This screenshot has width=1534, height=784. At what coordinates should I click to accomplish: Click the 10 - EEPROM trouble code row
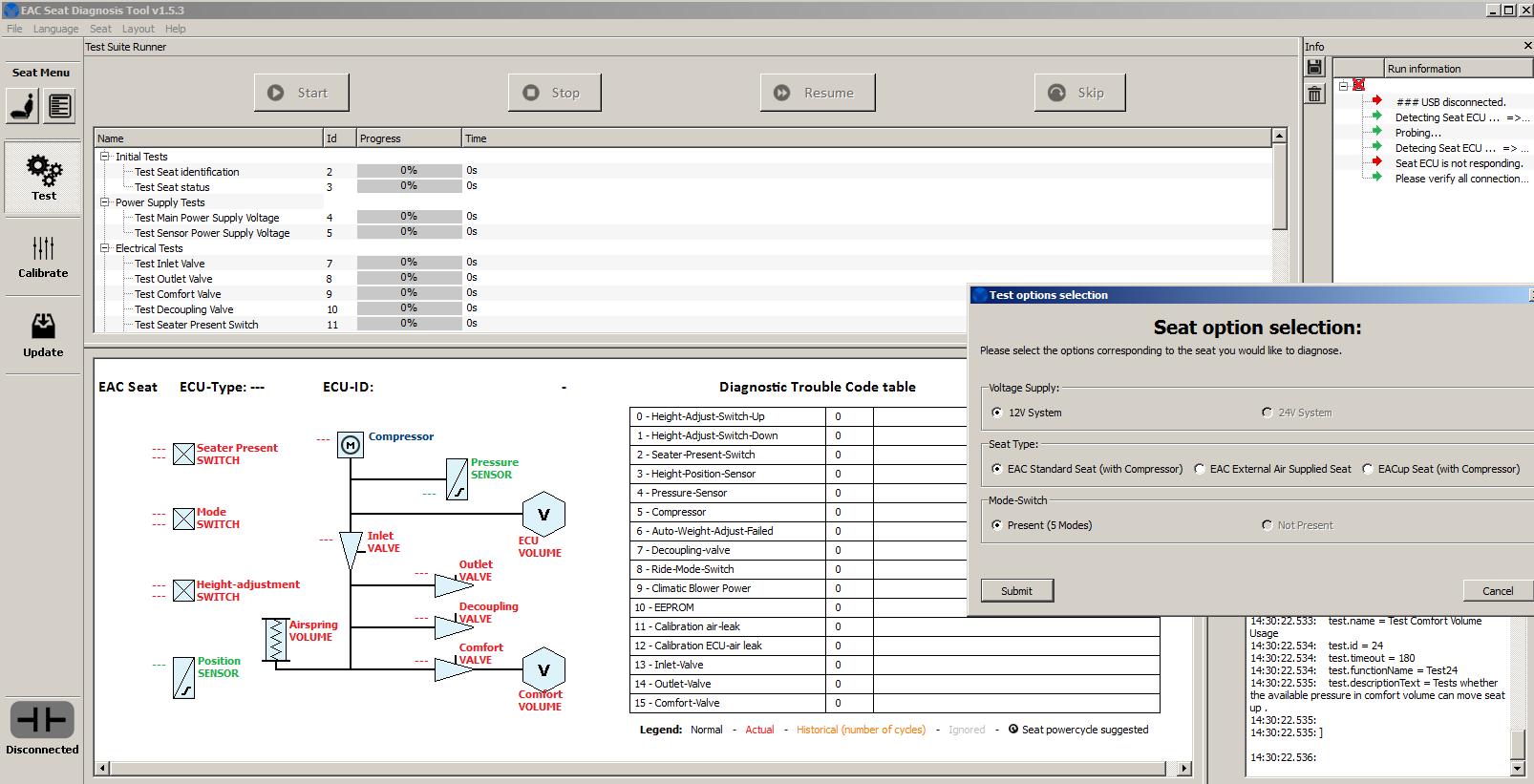799,607
